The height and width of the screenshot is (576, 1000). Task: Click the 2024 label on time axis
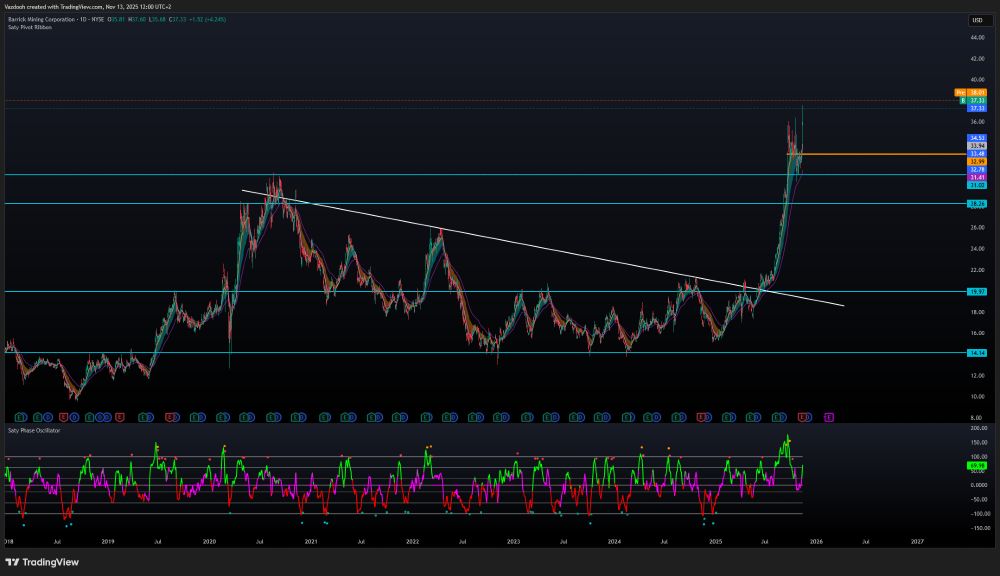[x=614, y=542]
